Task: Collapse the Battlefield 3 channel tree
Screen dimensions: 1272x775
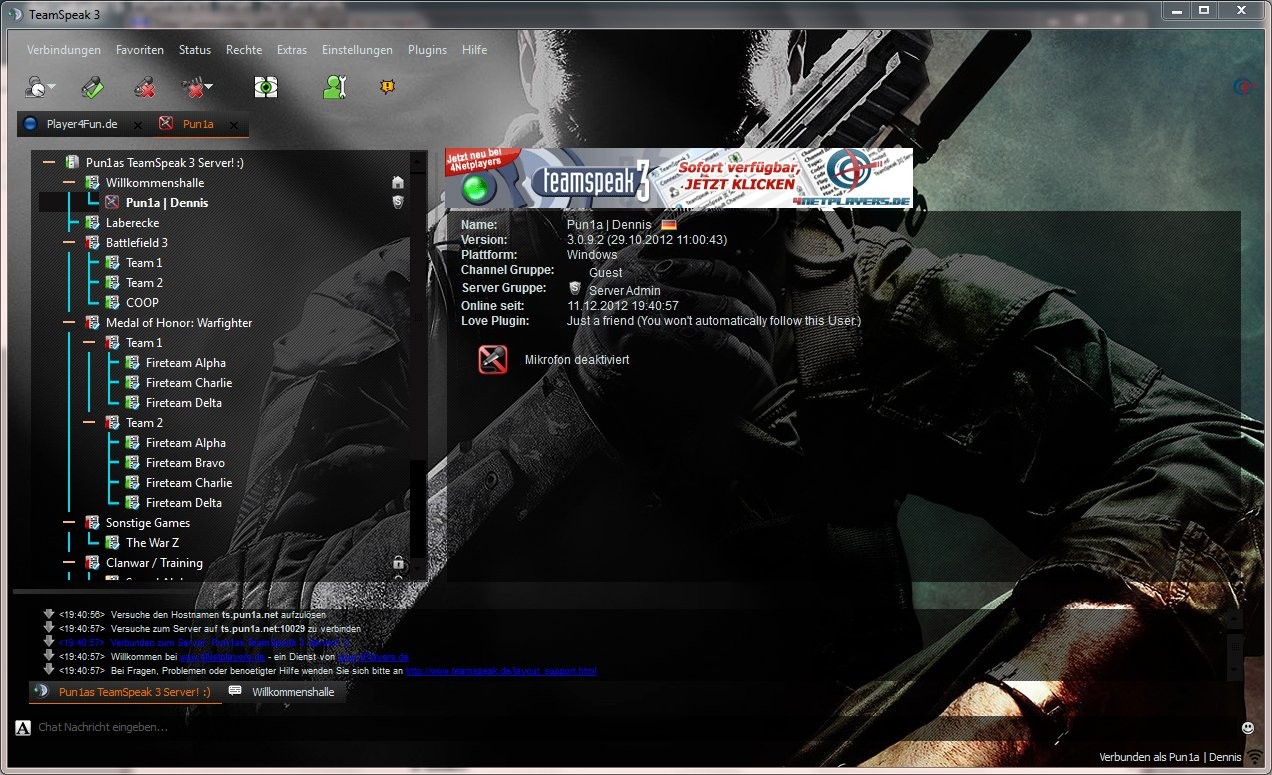Action: [68, 243]
